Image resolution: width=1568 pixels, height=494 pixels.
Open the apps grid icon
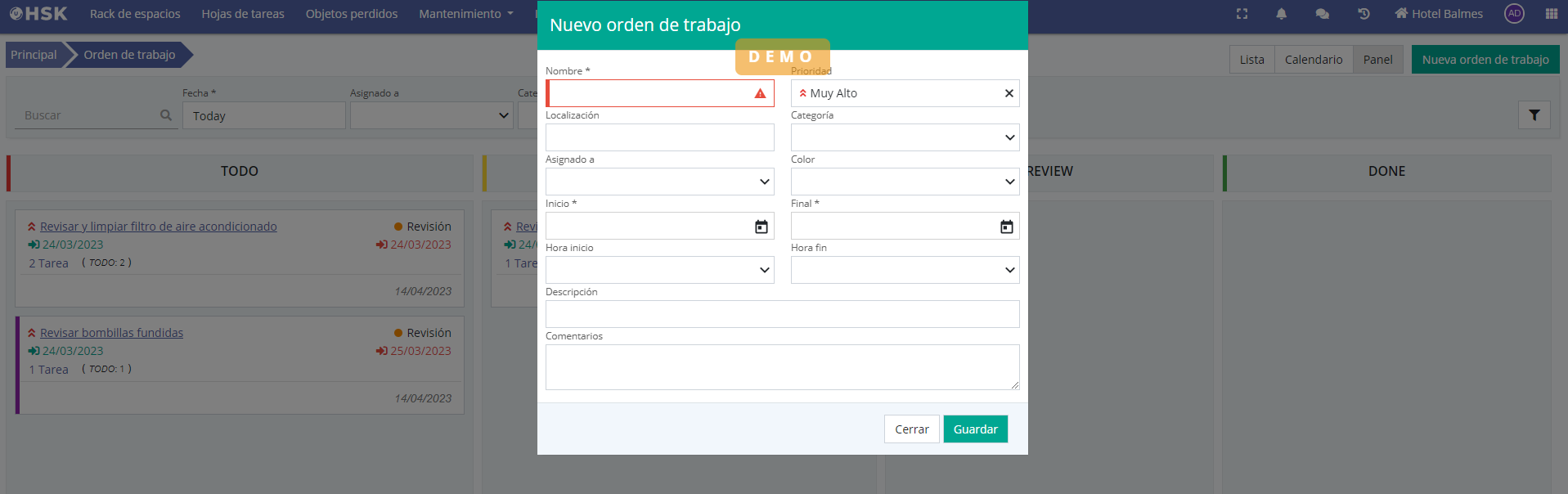(1551, 14)
